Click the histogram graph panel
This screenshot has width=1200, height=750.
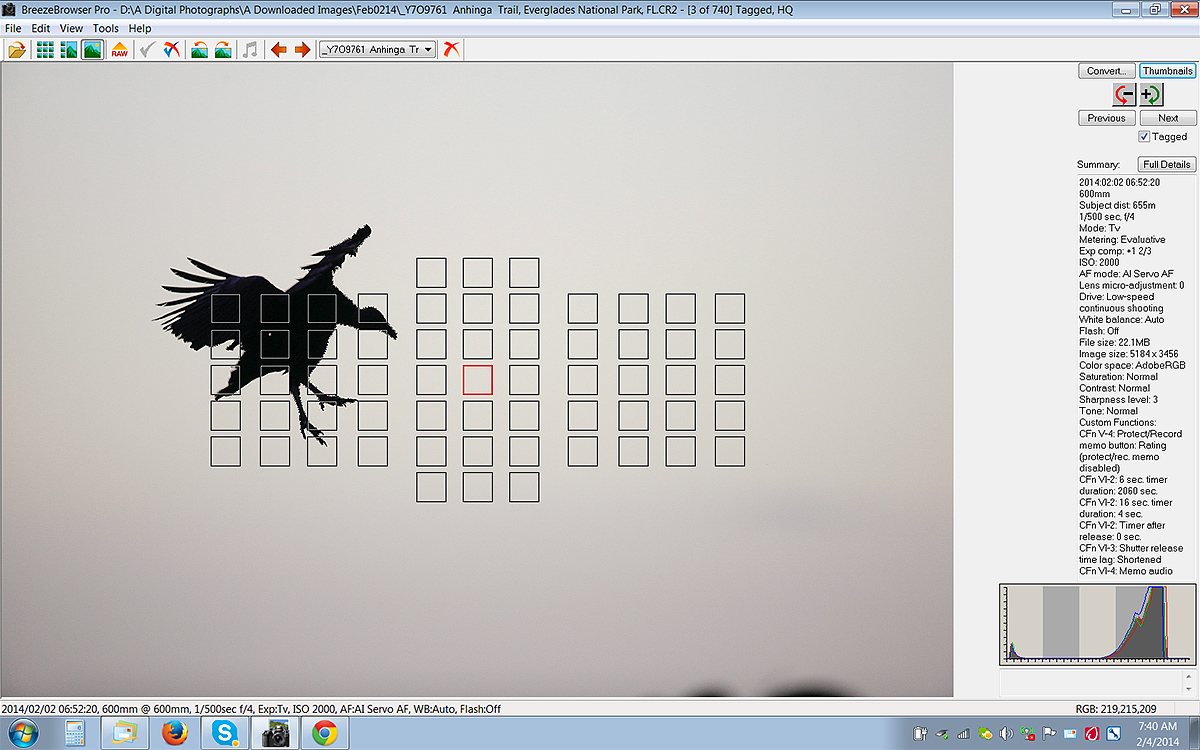1097,624
